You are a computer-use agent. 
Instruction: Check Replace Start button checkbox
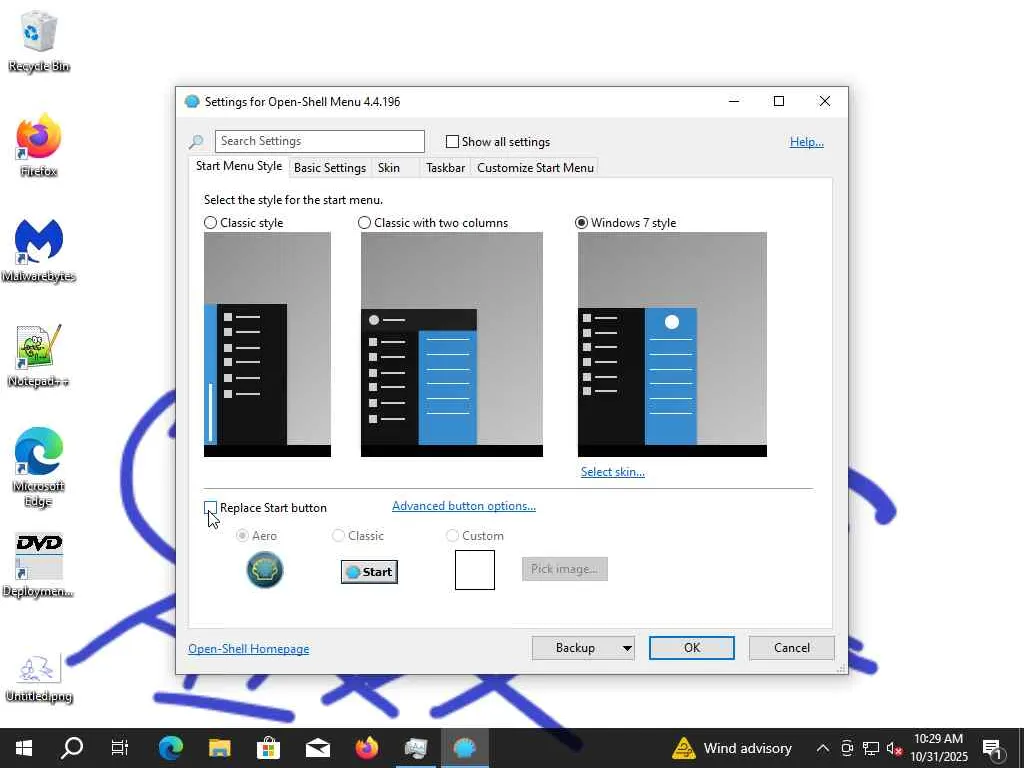click(210, 507)
